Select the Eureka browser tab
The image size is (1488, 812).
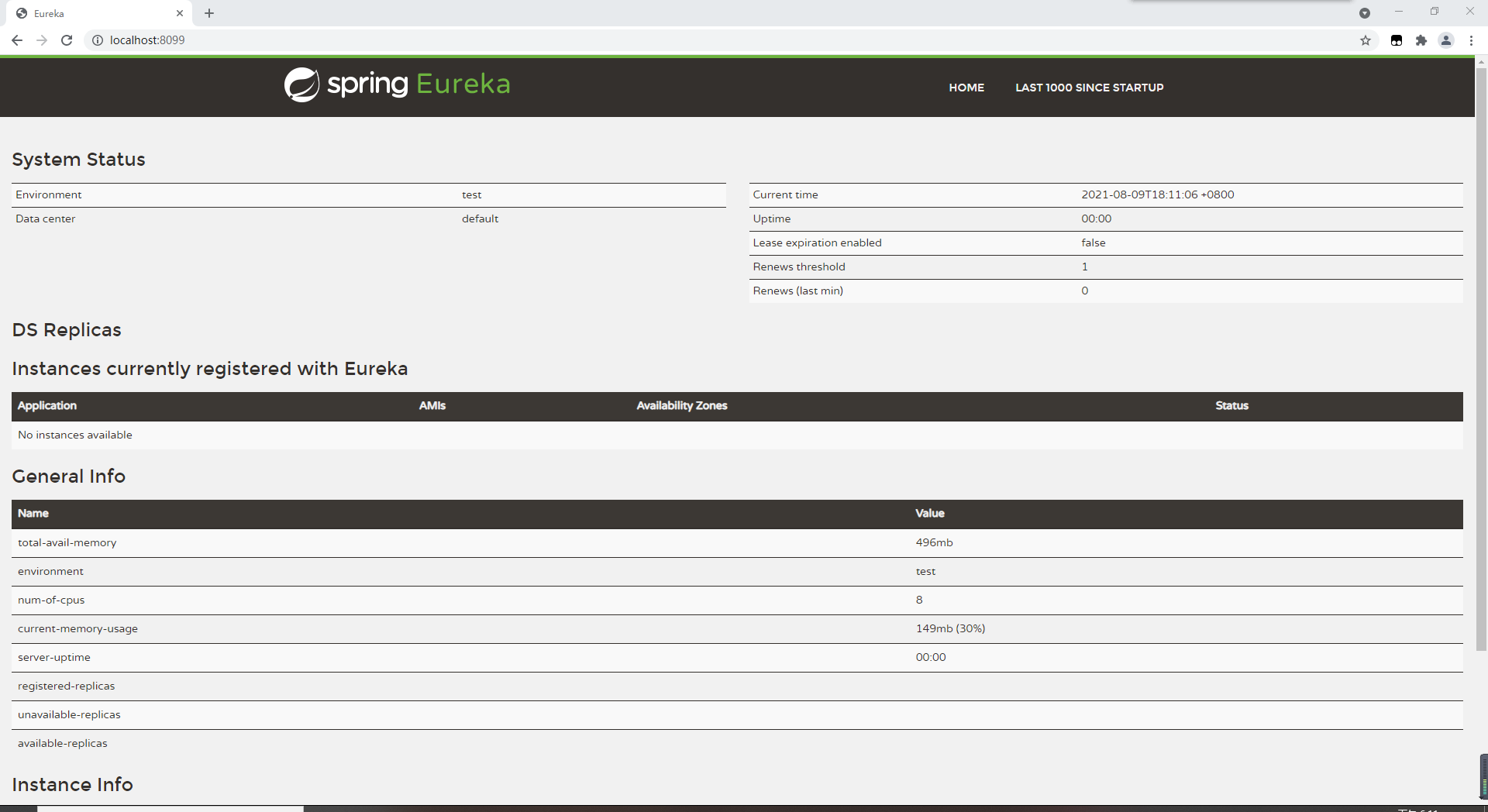point(101,13)
